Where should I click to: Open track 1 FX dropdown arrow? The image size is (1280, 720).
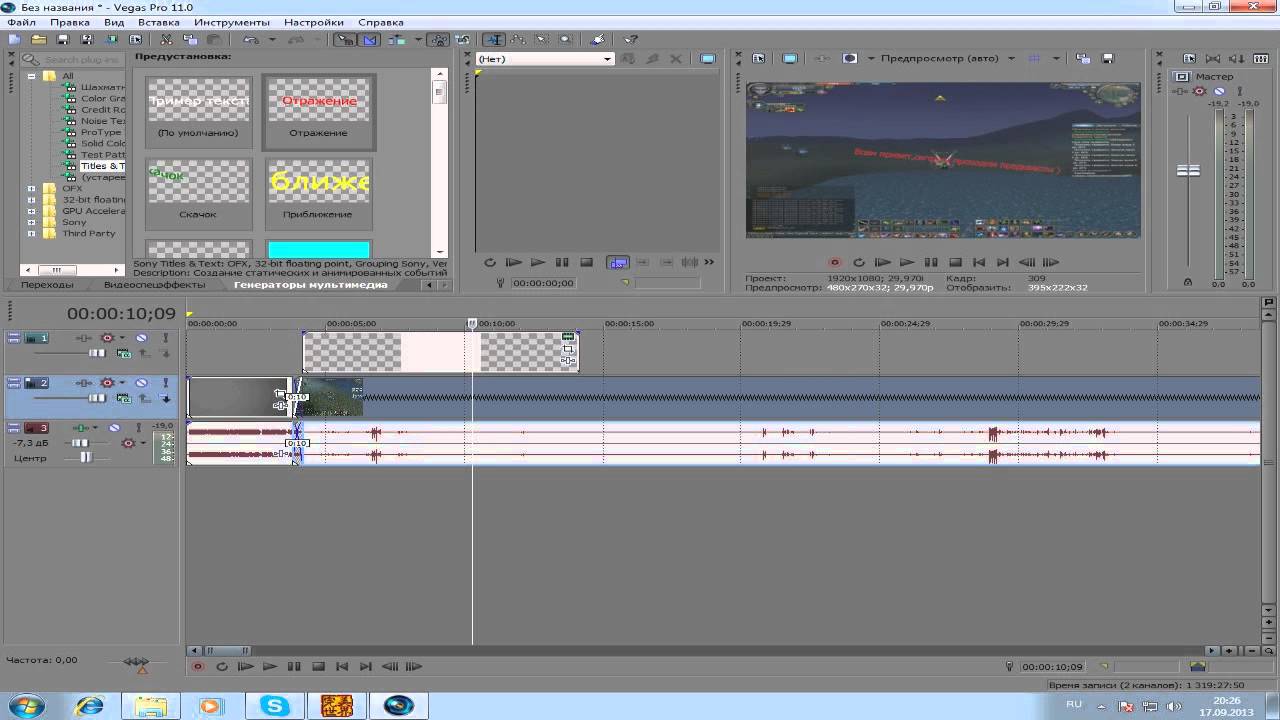122,338
